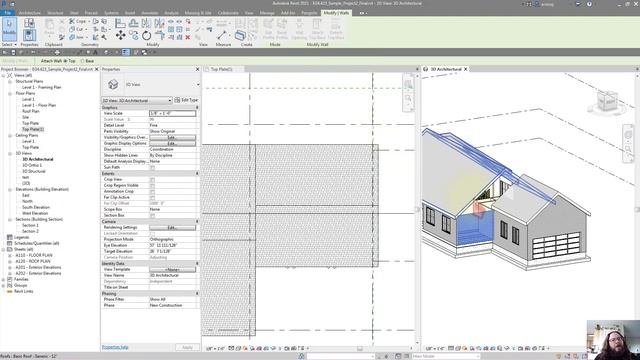640x360 pixels.
Task: Enable the Crop Region Visible checkbox
Action: [x=152, y=186]
